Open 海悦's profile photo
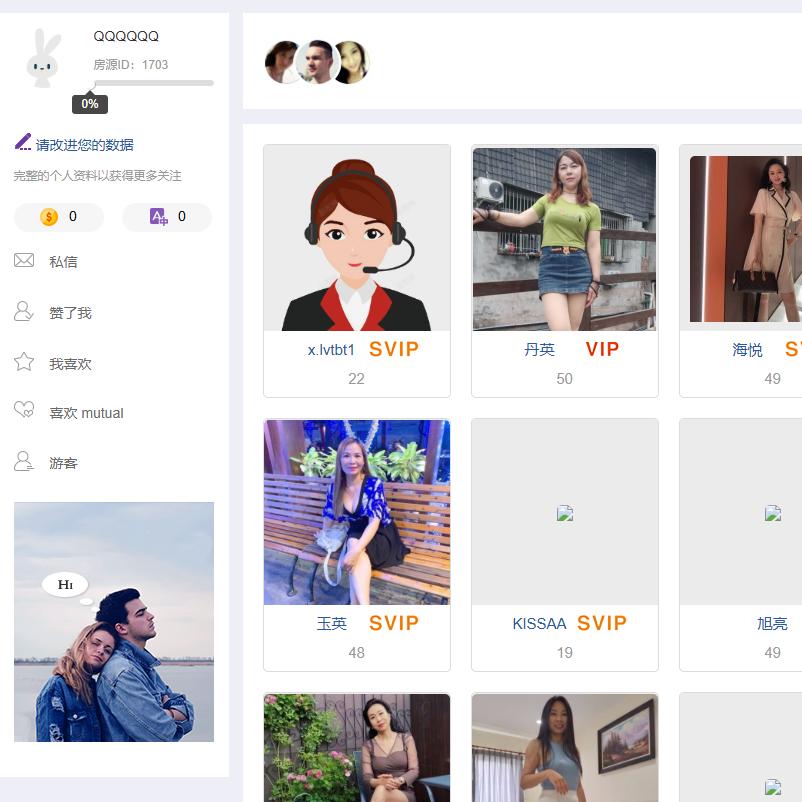Viewport: 802px width, 802px height. pyautogui.click(x=746, y=239)
